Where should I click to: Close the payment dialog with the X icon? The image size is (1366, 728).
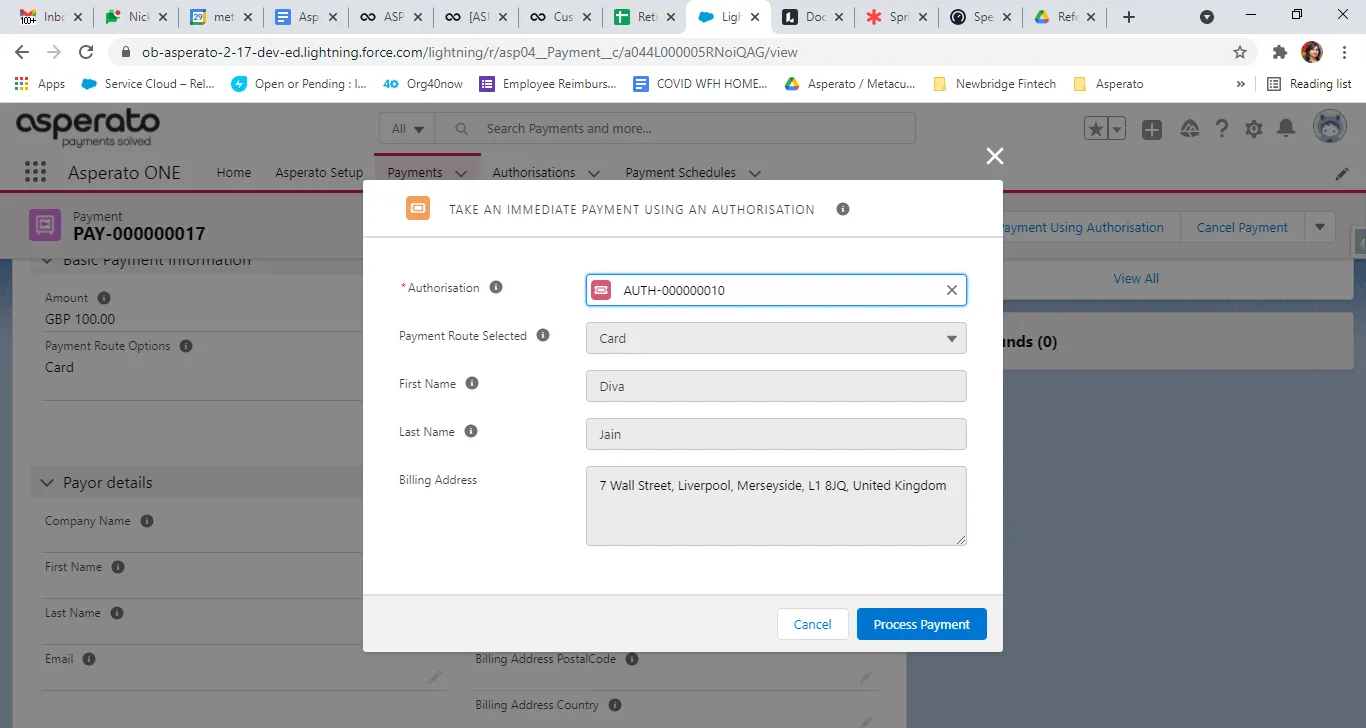pyautogui.click(x=994, y=156)
